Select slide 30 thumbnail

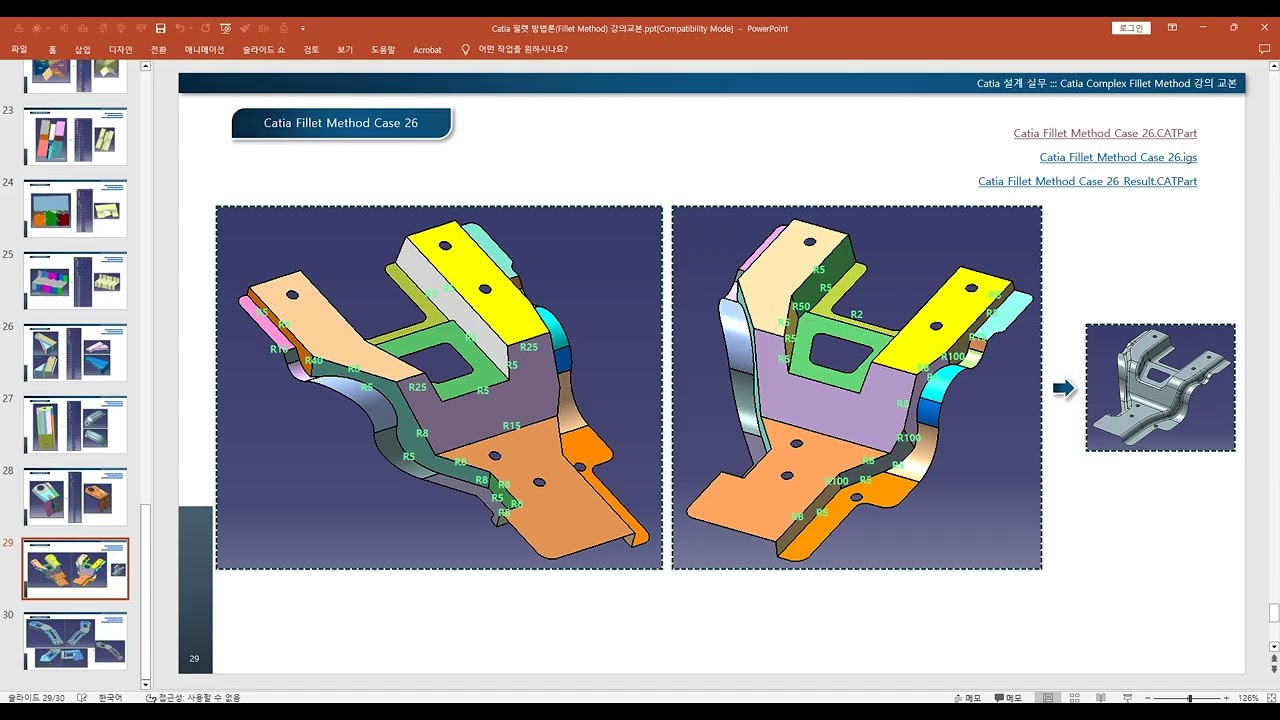coord(75,640)
